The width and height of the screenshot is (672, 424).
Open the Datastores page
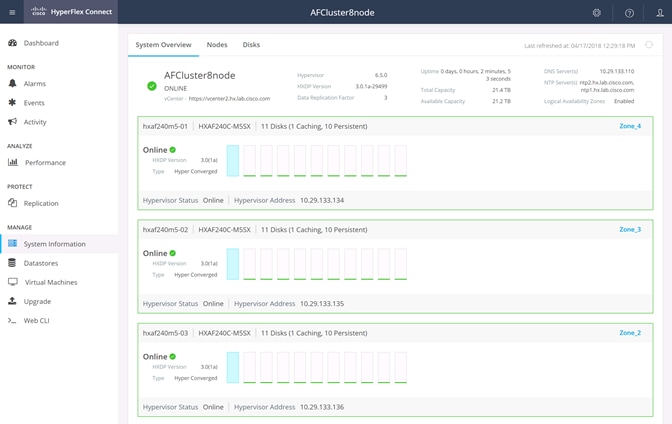(41, 263)
